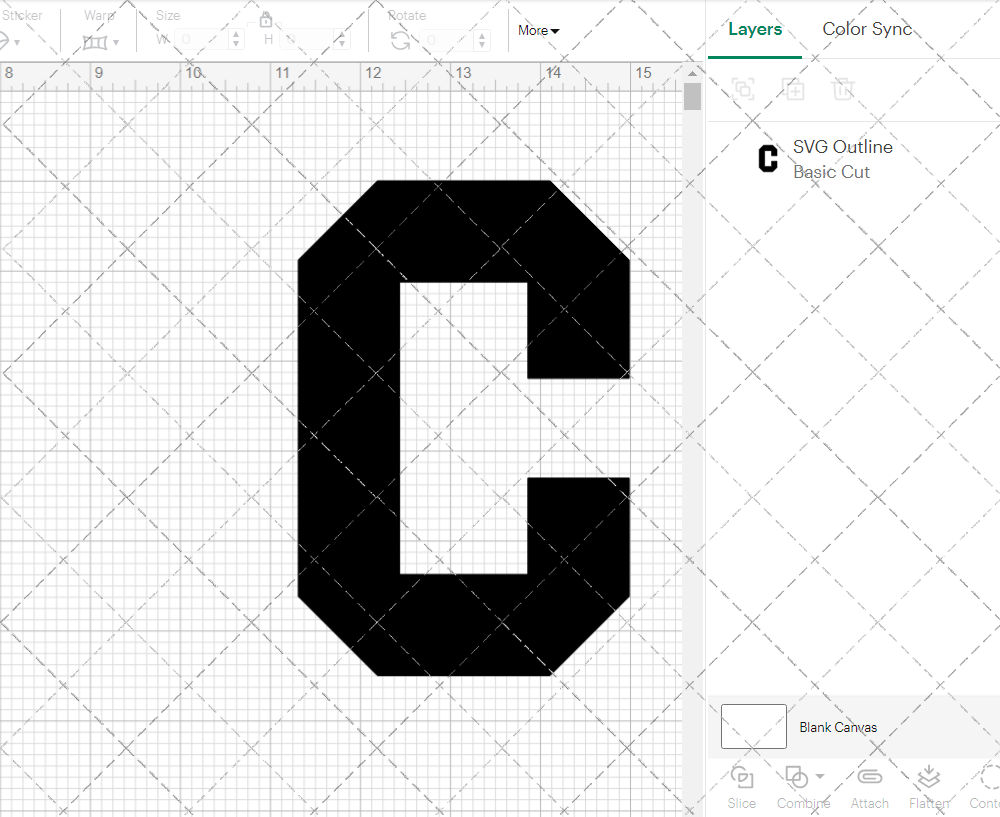The width and height of the screenshot is (1000, 817).
Task: Click the Delete layer trash icon
Action: [842, 89]
